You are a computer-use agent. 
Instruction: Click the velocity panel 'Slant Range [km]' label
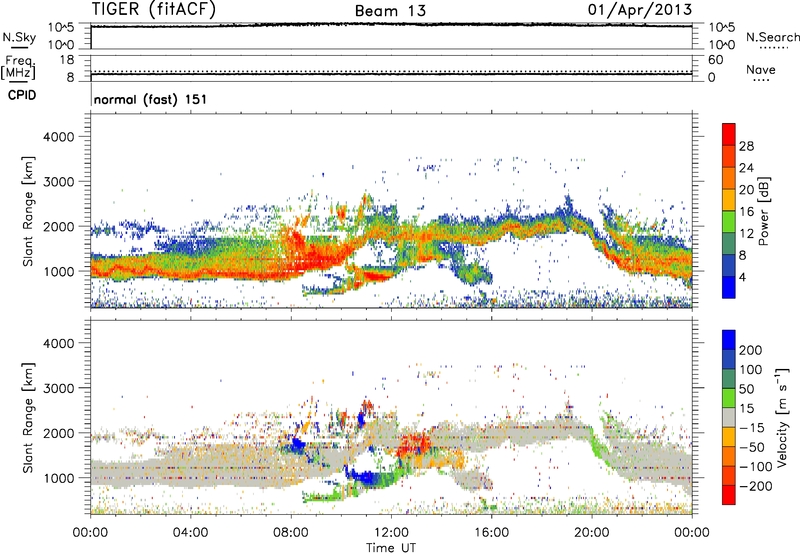coord(28,417)
